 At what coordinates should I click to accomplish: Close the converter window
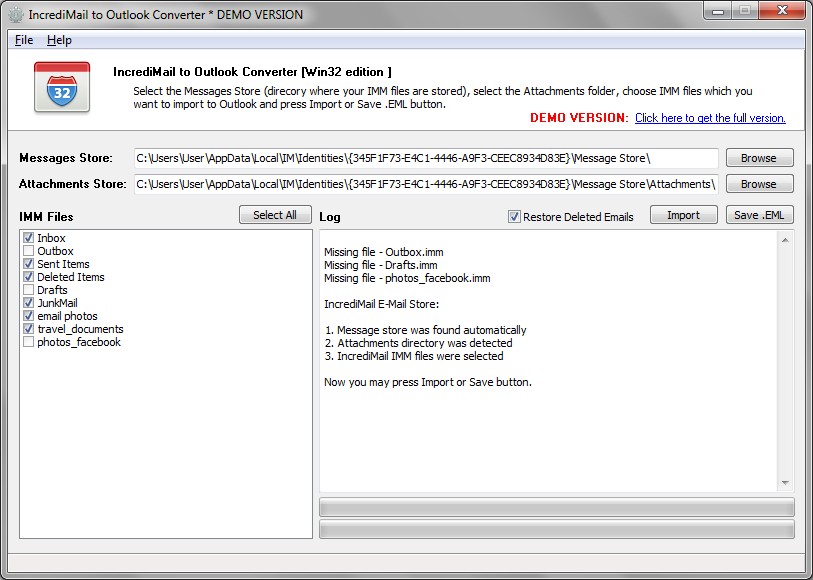(783, 10)
